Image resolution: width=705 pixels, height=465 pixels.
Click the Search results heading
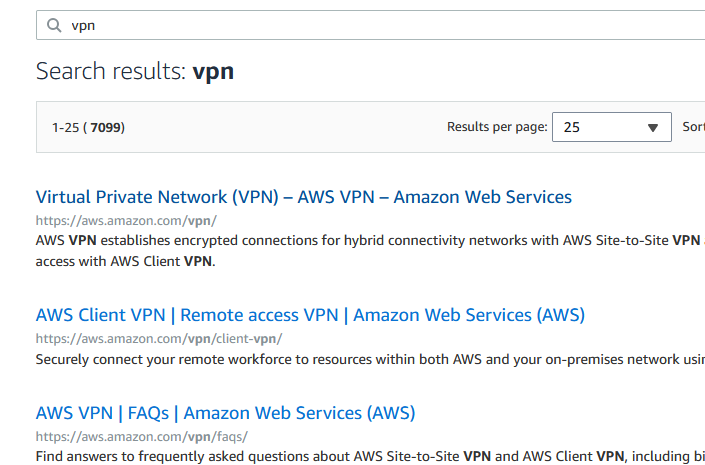110,71
